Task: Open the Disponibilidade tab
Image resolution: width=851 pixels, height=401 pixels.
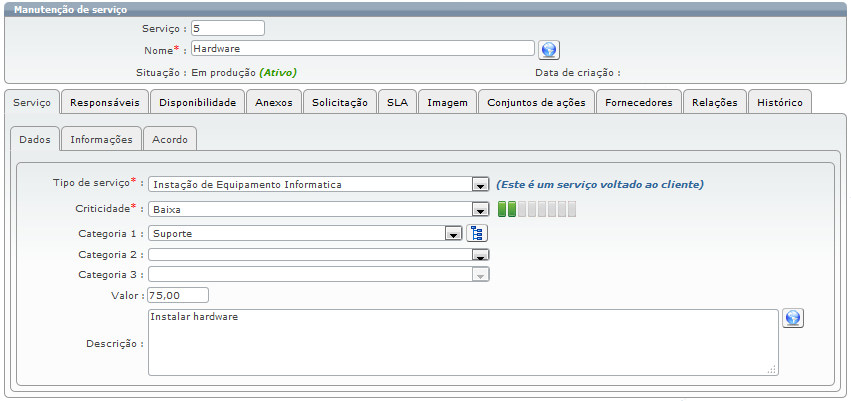Action: coord(197,102)
